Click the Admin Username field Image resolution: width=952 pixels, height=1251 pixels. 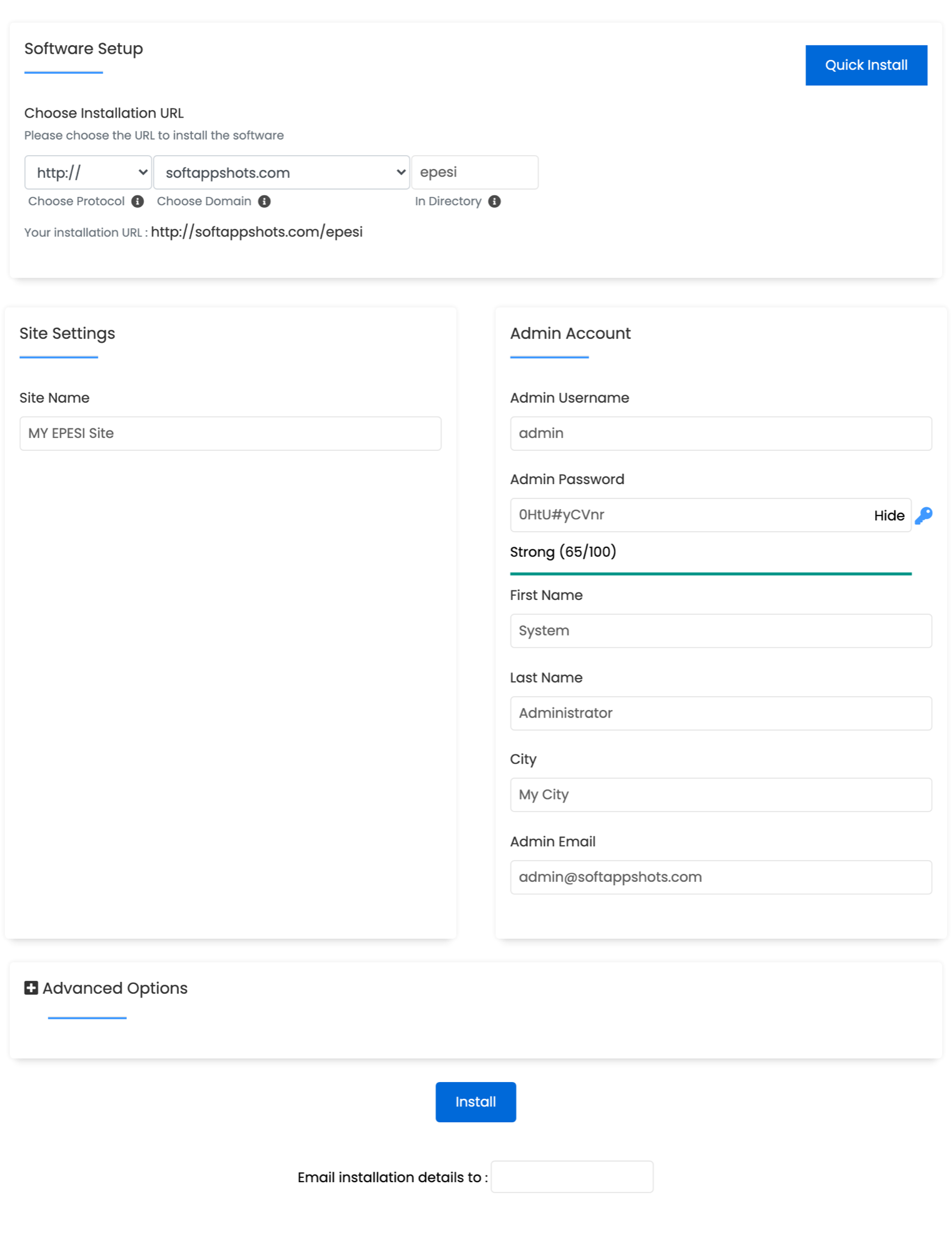tap(721, 433)
